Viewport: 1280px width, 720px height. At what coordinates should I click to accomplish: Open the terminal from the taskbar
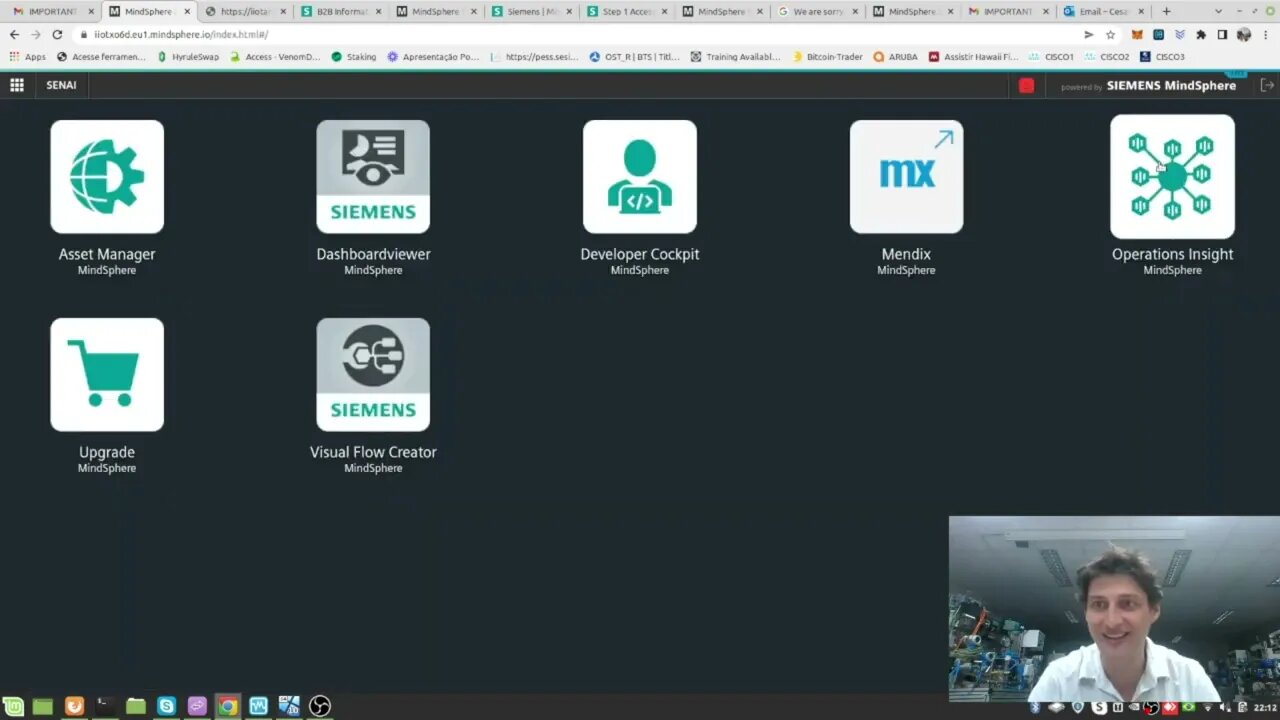[x=104, y=706]
